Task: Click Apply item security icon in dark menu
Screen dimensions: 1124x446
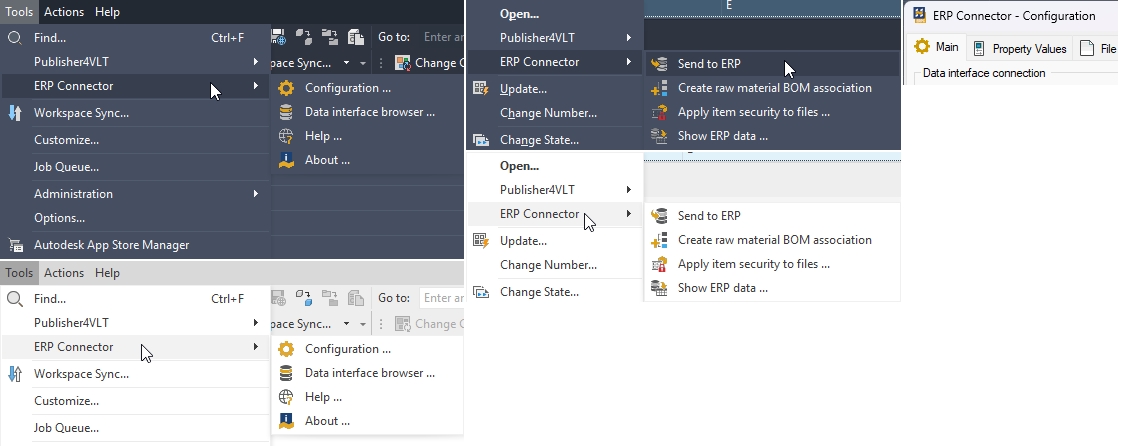Action: tap(659, 112)
